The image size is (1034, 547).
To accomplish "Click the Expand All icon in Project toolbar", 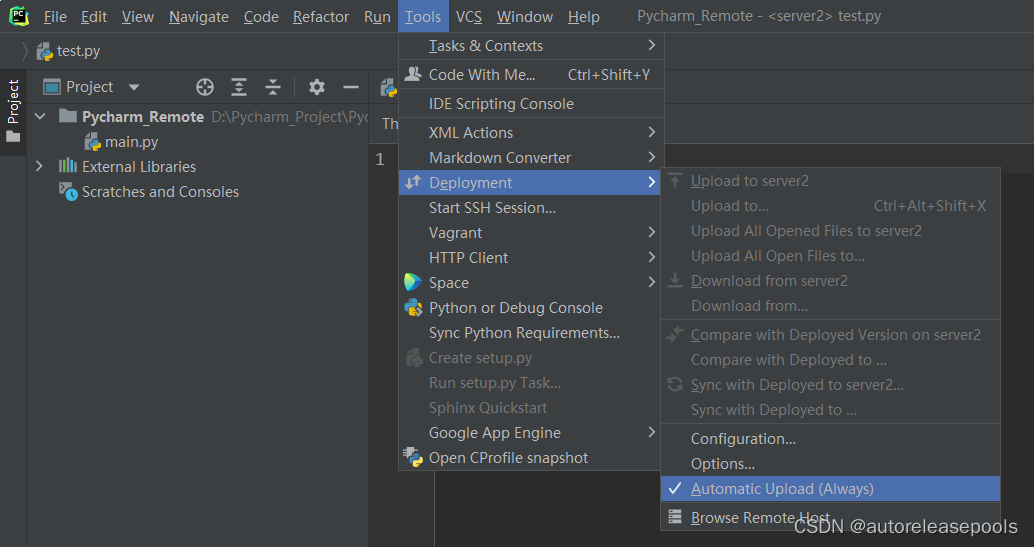I will pos(239,87).
